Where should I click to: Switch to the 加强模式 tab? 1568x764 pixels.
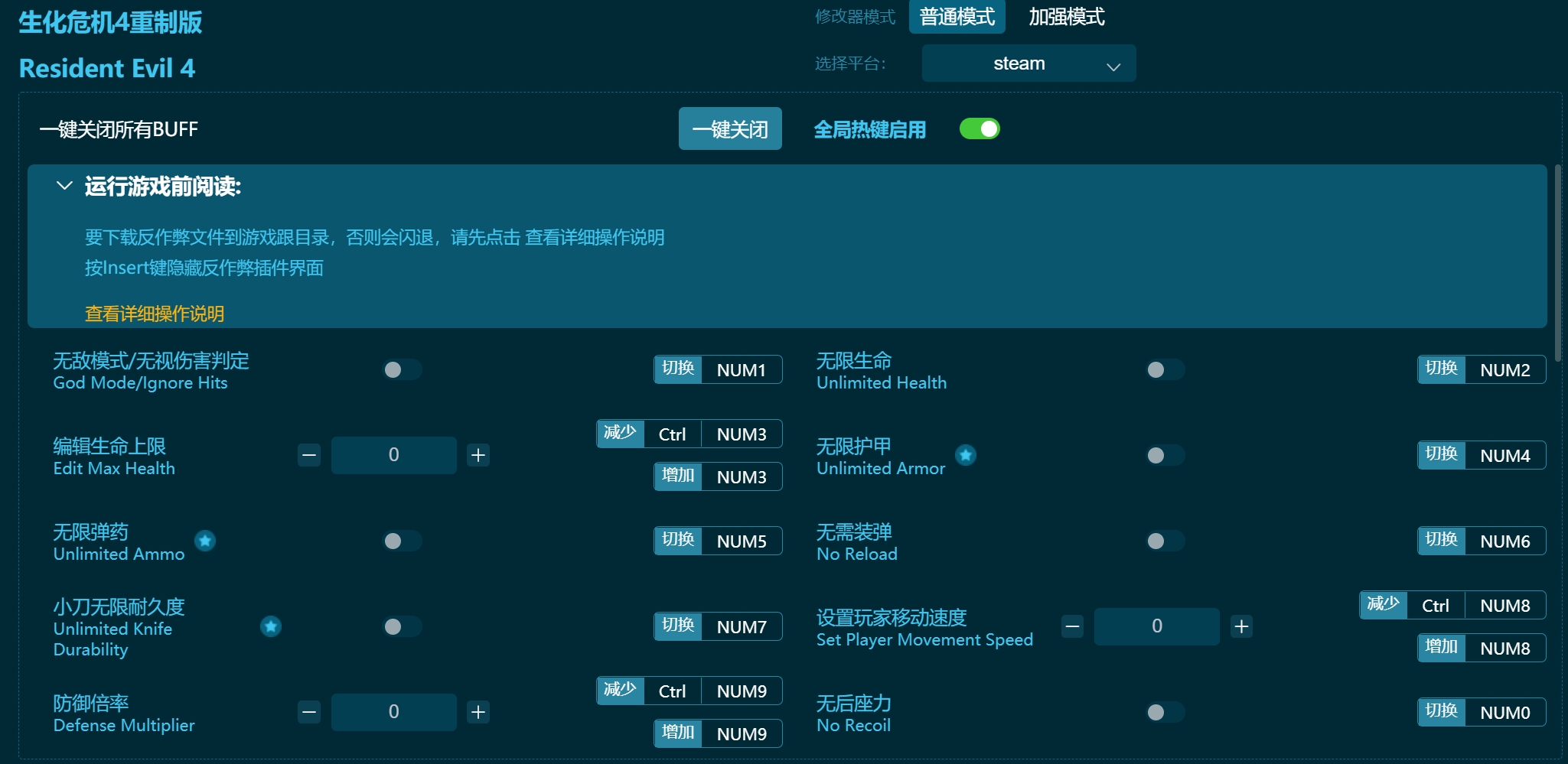pos(1066,17)
